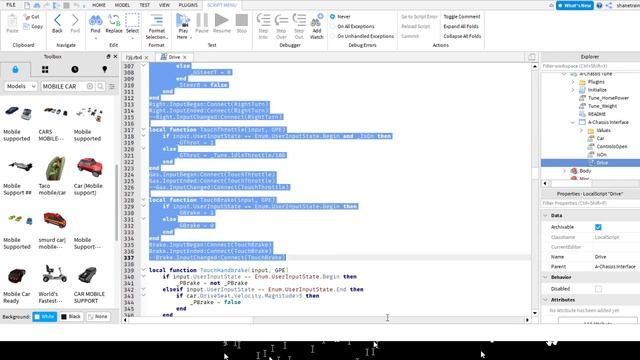Collapse the A-Chassis Interface tree node

(x=573, y=122)
